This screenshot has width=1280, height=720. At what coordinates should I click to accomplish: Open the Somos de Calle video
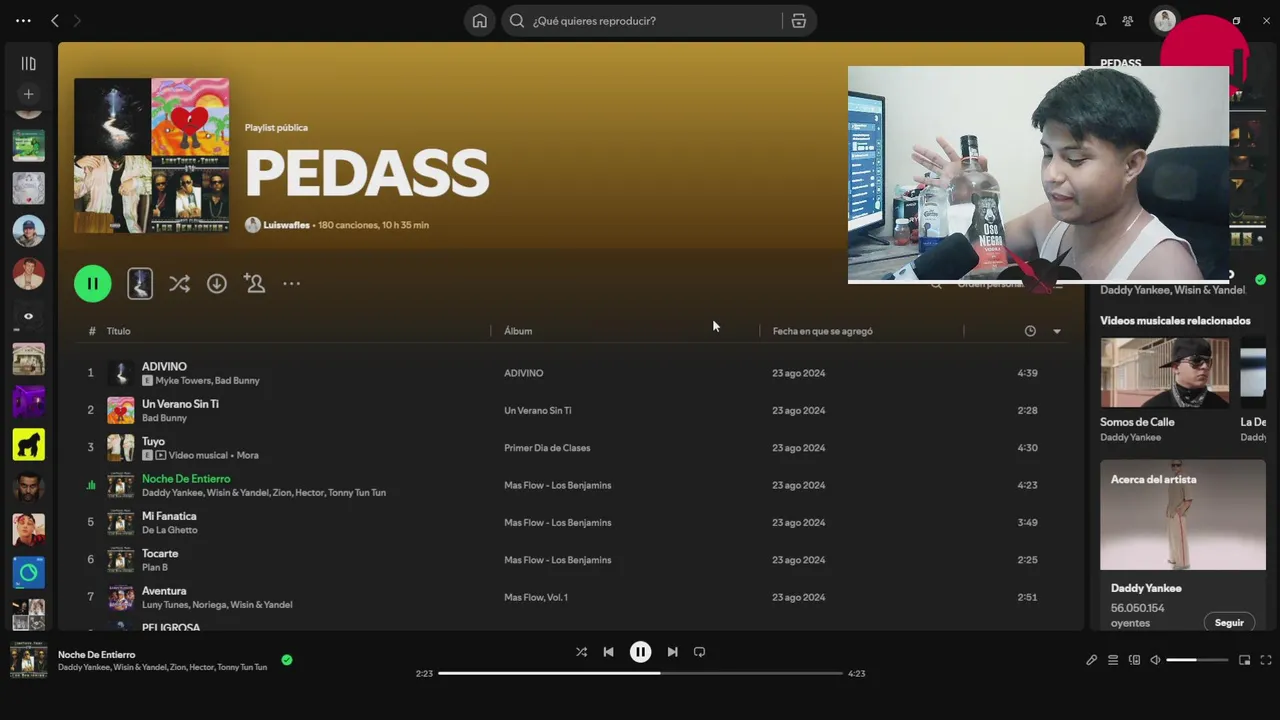[x=1165, y=373]
